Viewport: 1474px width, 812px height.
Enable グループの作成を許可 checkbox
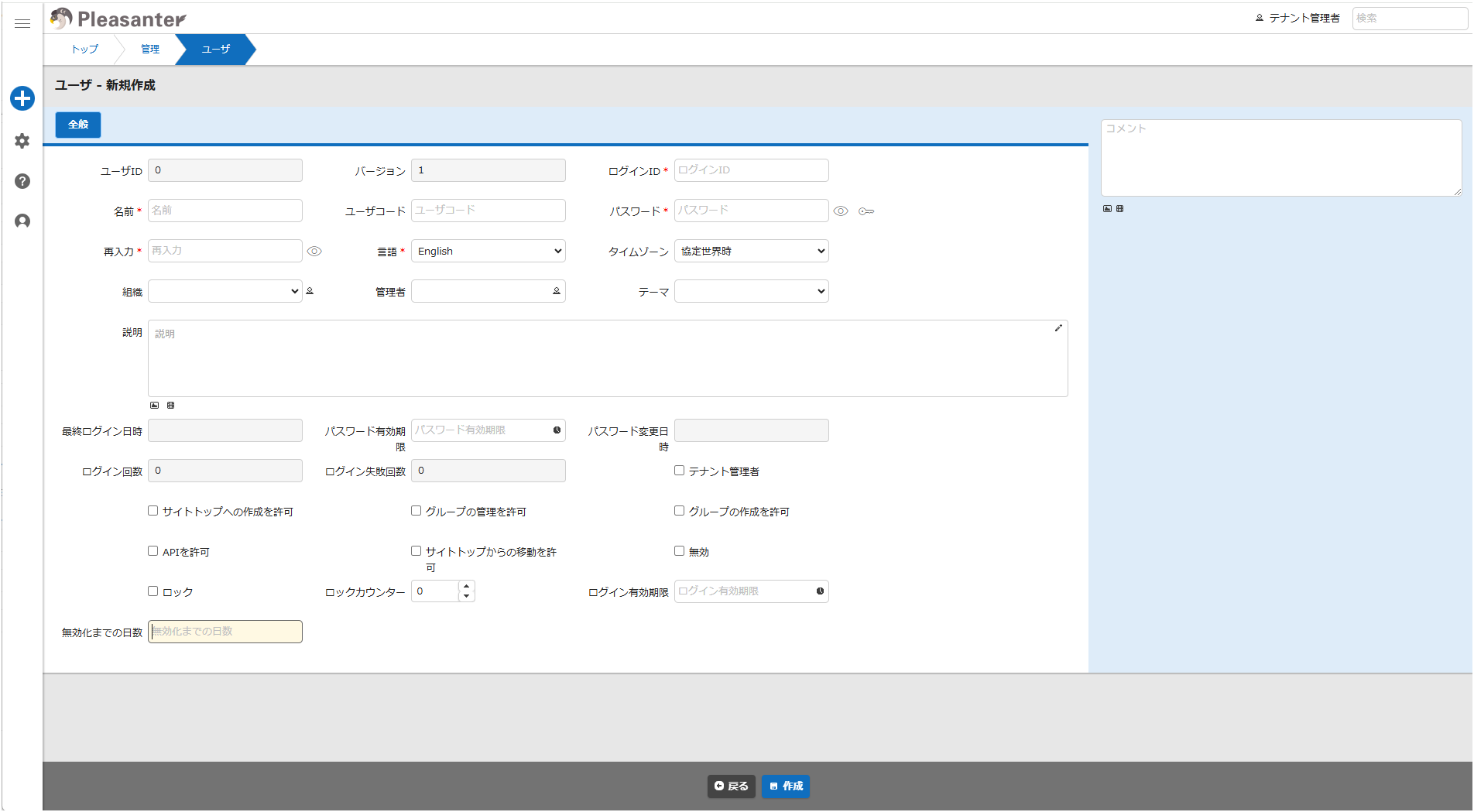pyautogui.click(x=679, y=510)
